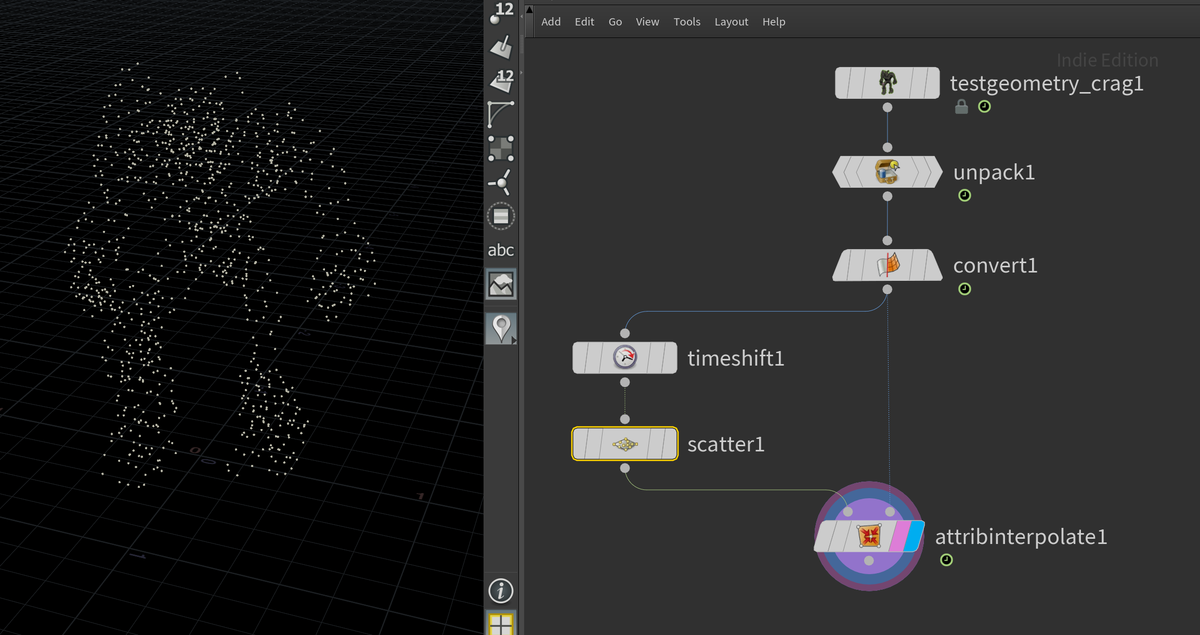Enable display flag on scatter1 node
The height and width of the screenshot is (635, 1200).
[x=668, y=444]
